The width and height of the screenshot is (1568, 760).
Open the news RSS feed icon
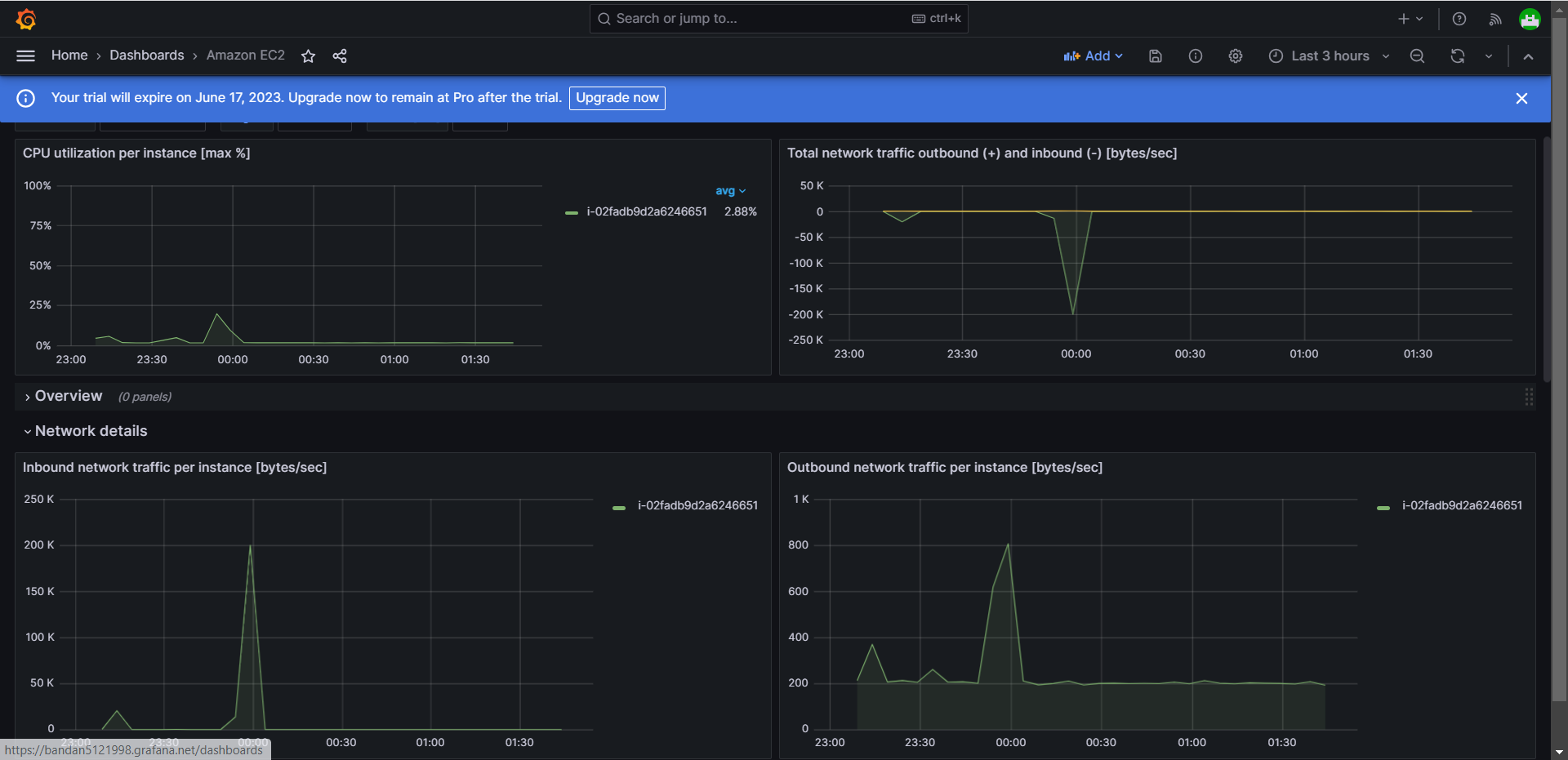point(1495,19)
